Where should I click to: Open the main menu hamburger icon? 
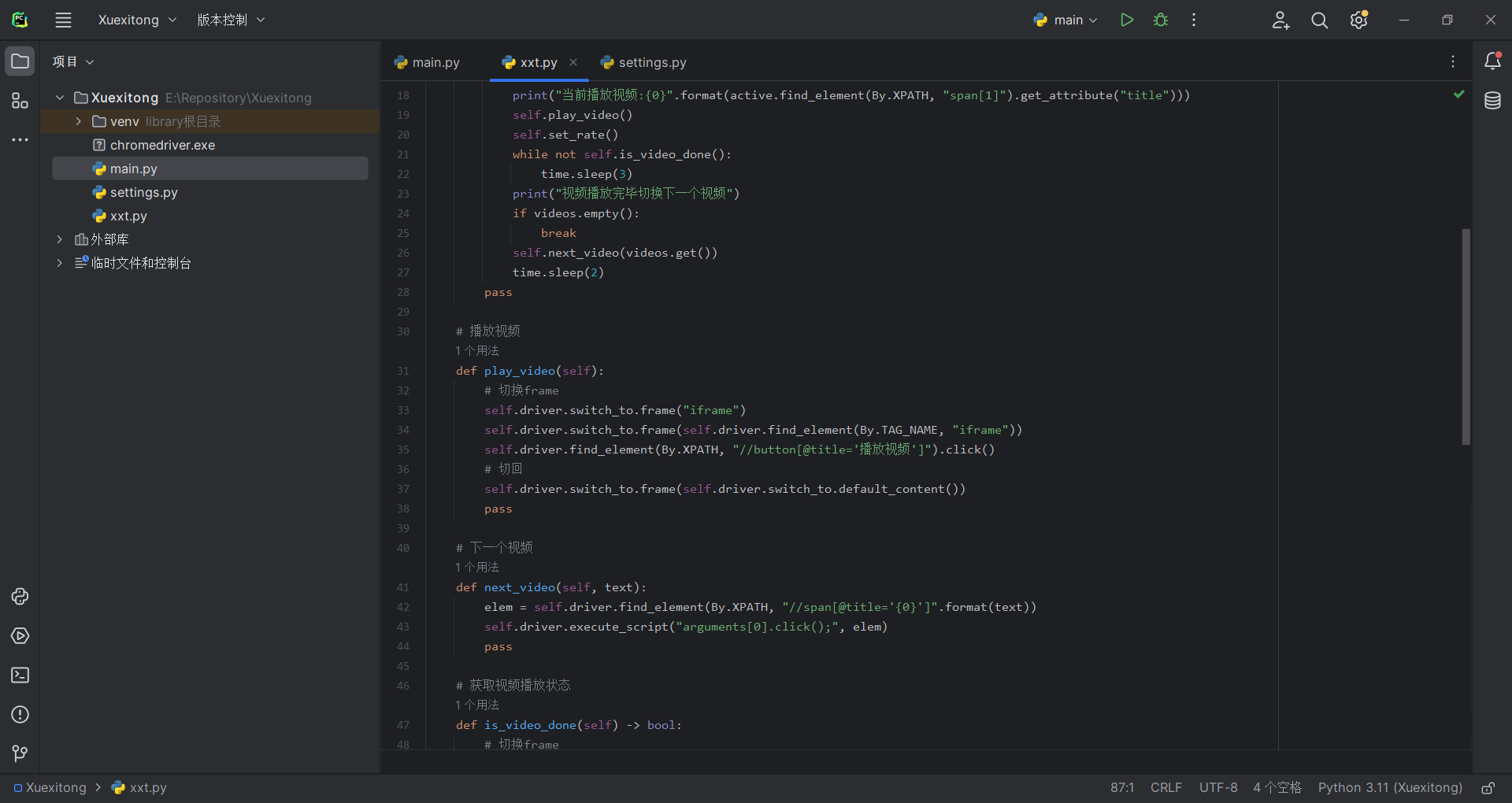(x=63, y=20)
